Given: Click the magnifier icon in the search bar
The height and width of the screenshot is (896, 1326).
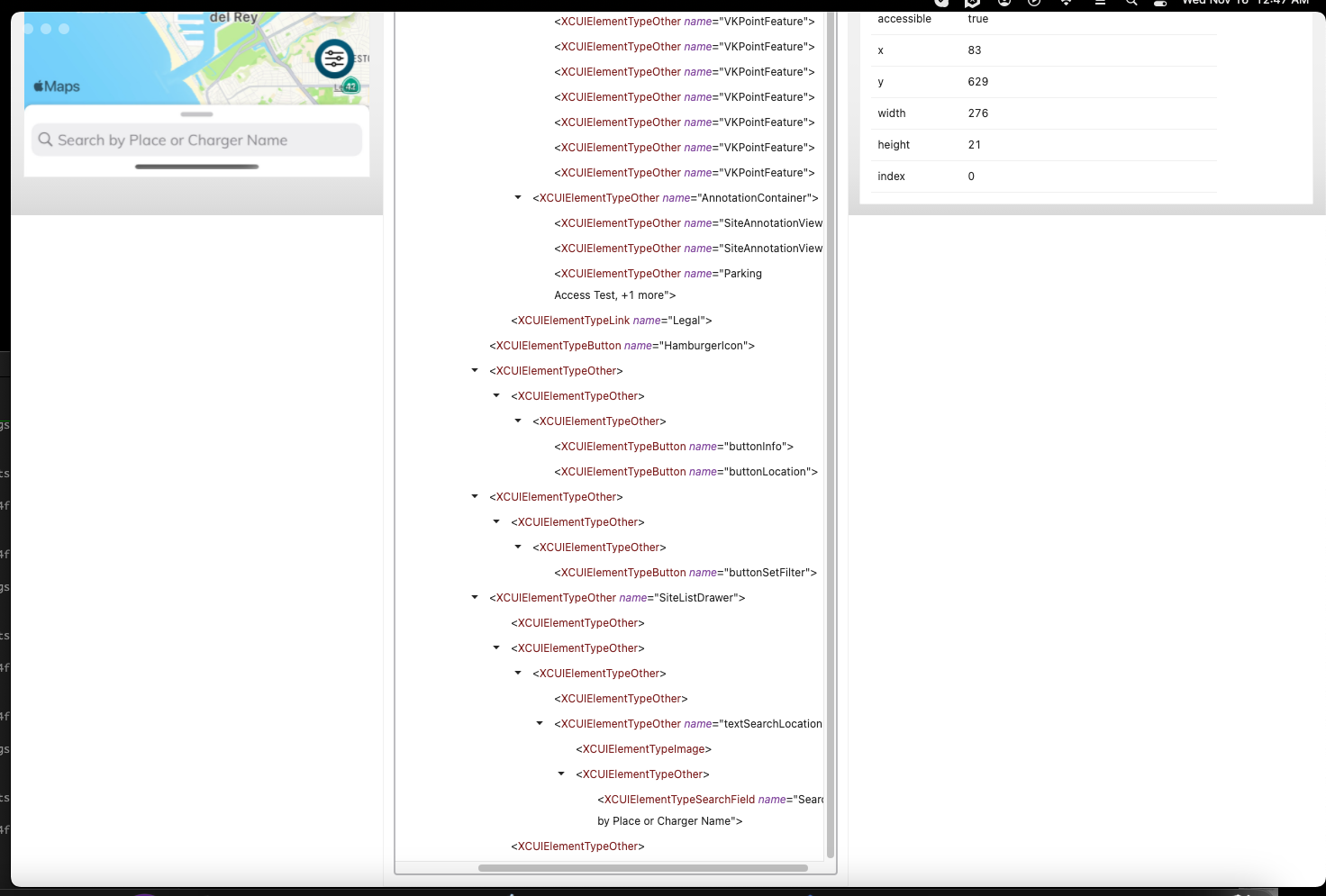Looking at the screenshot, I should (46, 140).
